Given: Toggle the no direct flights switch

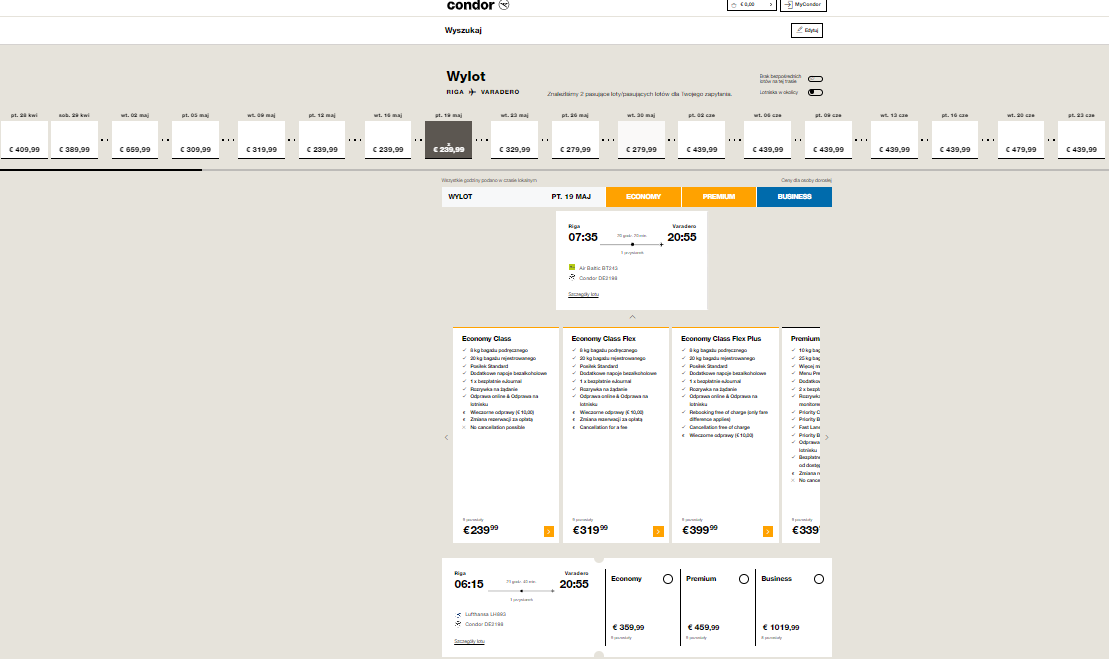Looking at the screenshot, I should 815,79.
